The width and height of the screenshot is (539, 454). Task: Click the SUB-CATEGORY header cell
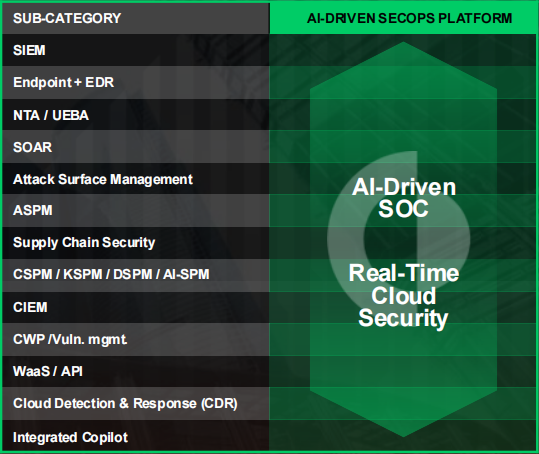coord(136,18)
